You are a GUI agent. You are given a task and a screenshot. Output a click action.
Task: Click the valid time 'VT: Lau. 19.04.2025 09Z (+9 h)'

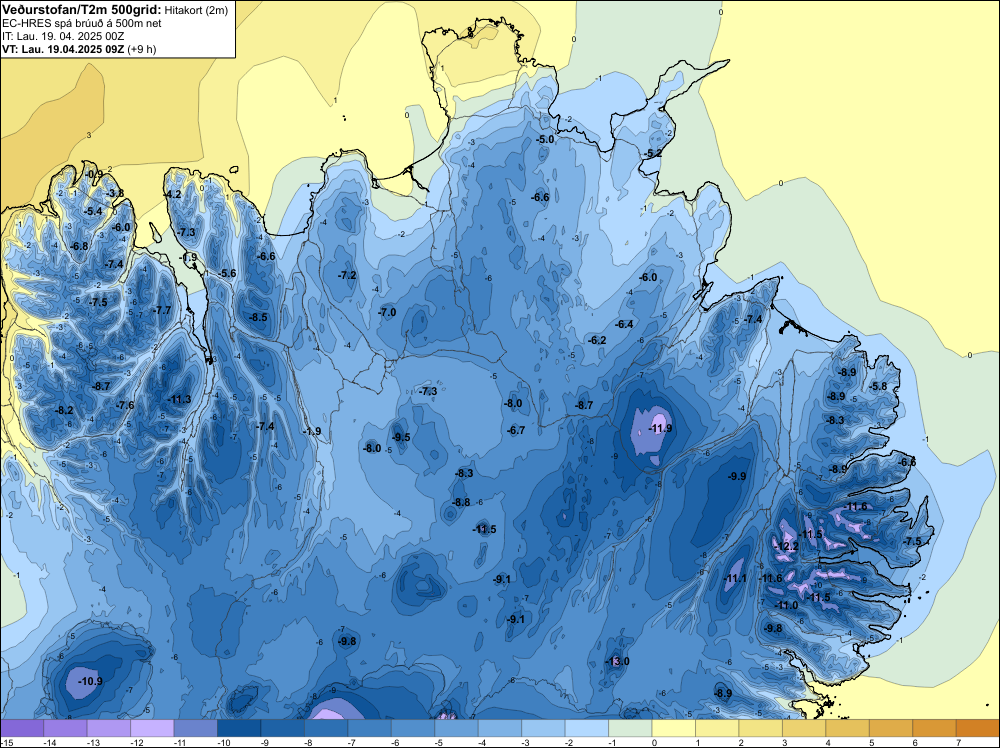(79, 48)
